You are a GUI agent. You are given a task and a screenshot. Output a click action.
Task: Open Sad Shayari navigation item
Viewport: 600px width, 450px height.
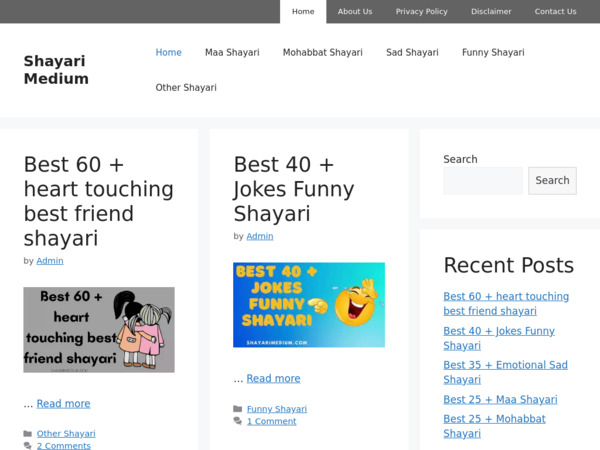(412, 53)
